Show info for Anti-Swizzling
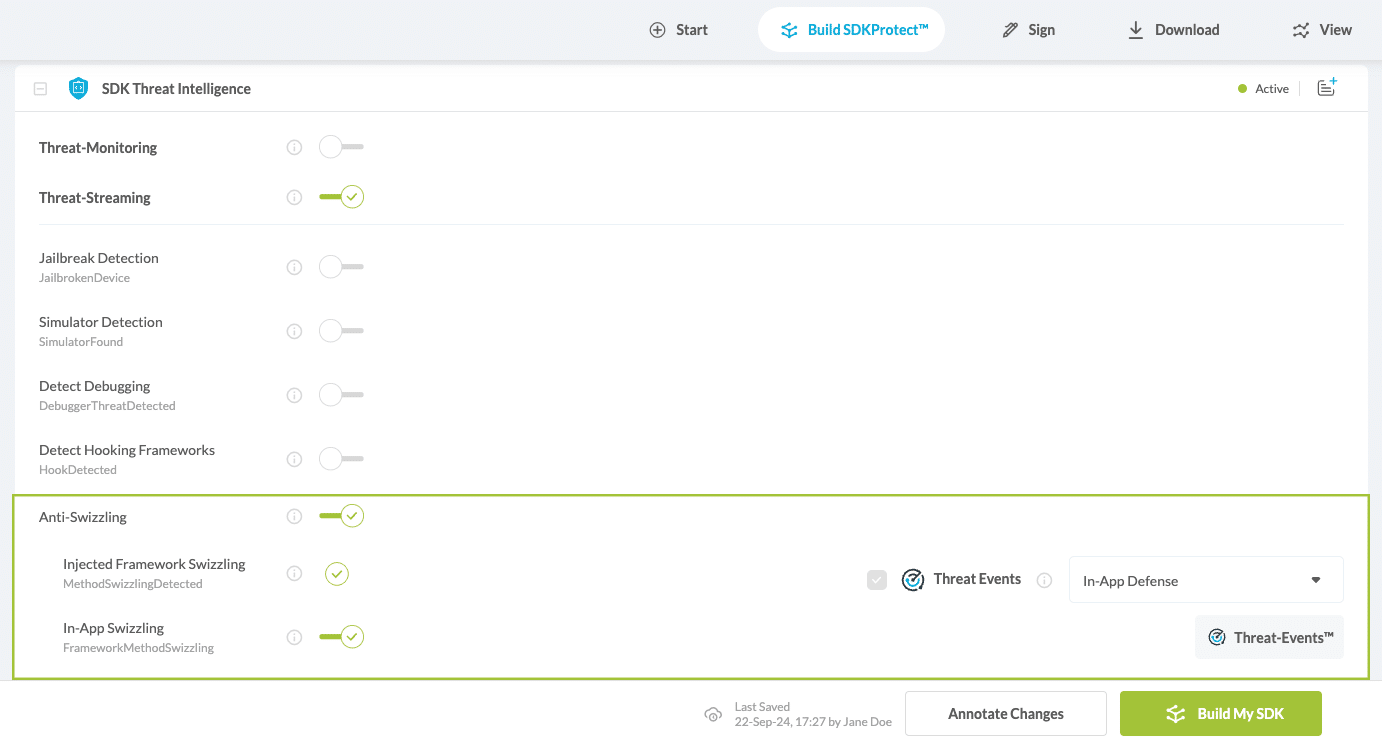 pyautogui.click(x=294, y=517)
